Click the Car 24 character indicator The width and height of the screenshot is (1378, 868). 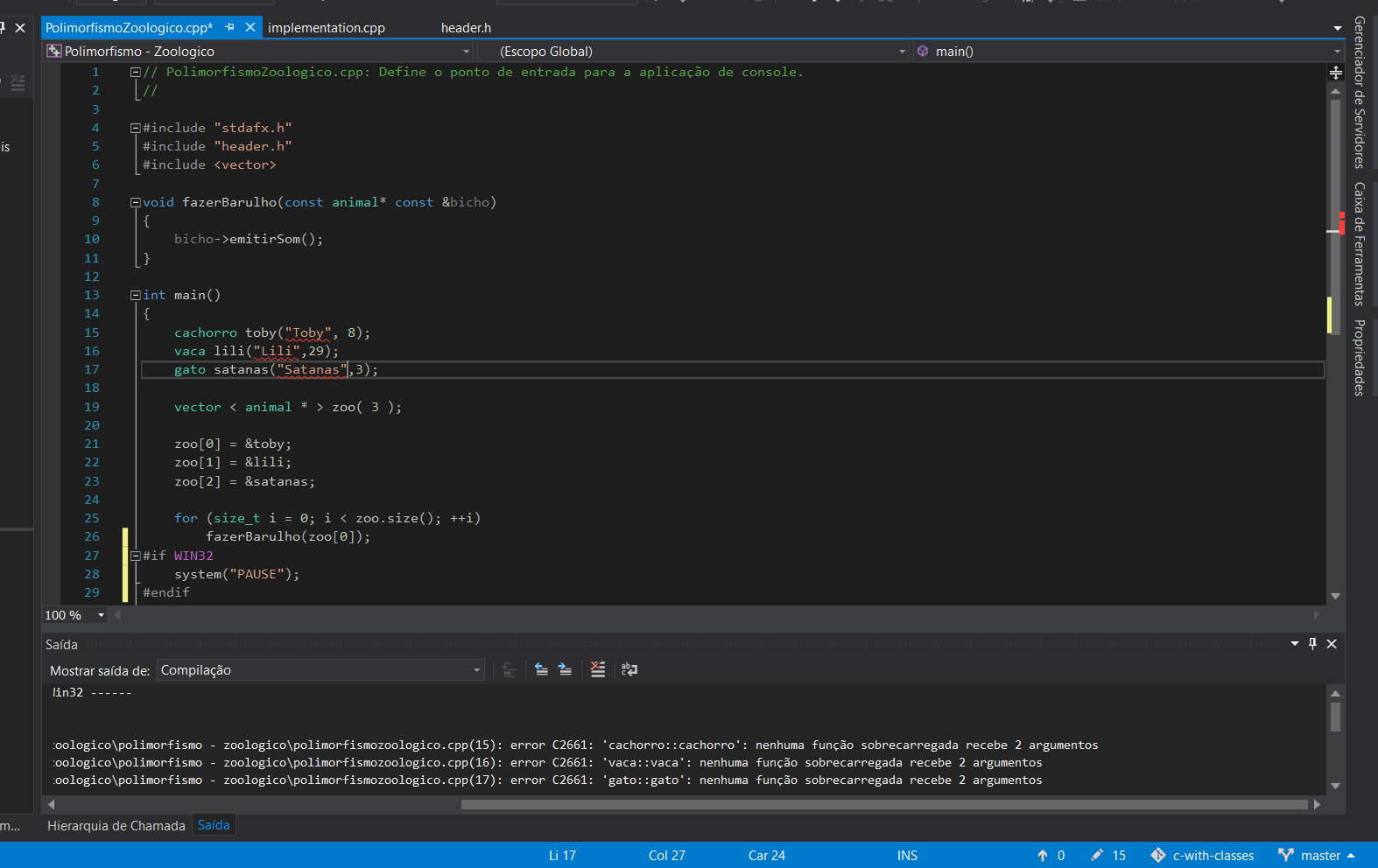click(x=767, y=856)
